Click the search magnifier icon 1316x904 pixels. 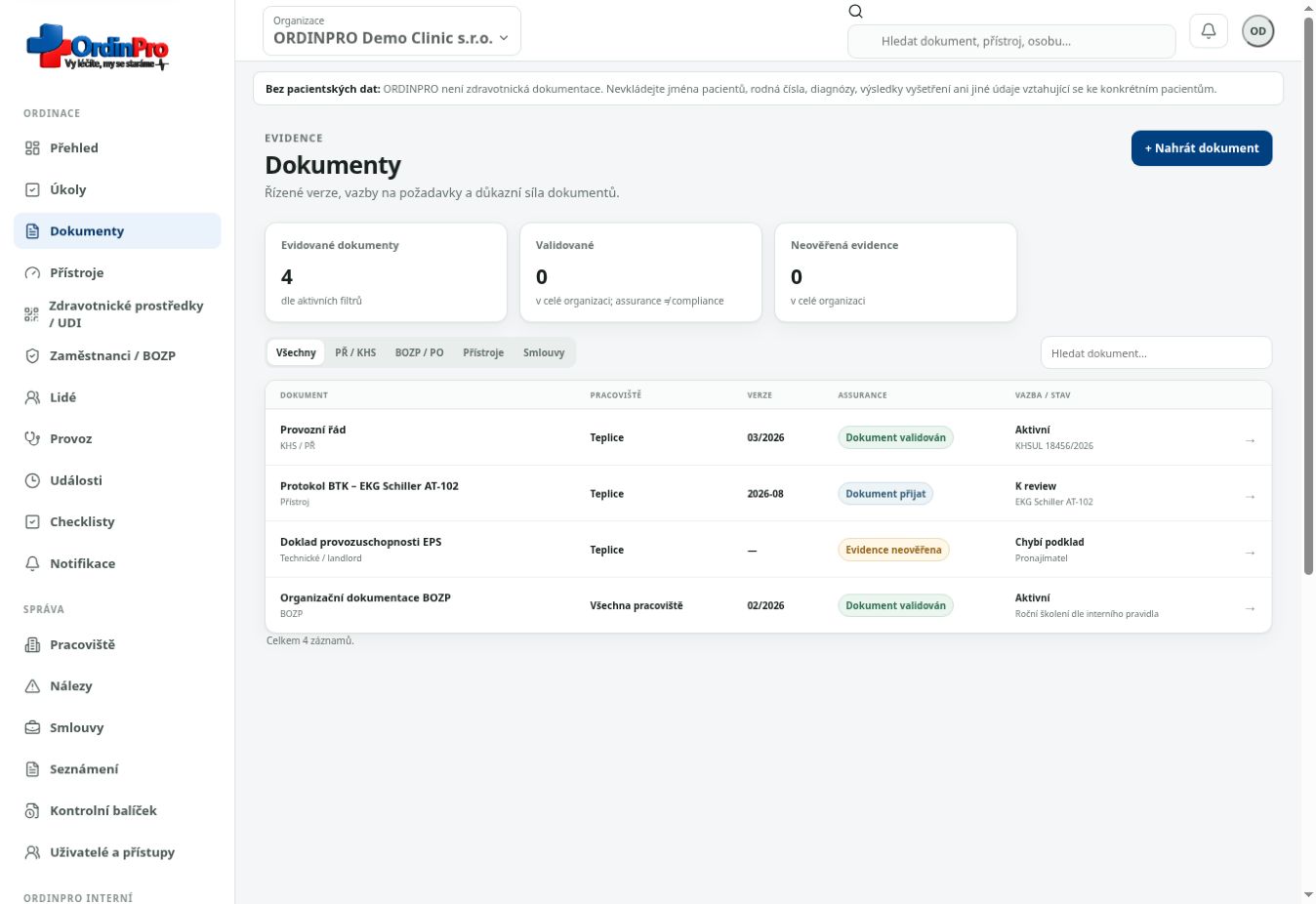point(855,11)
